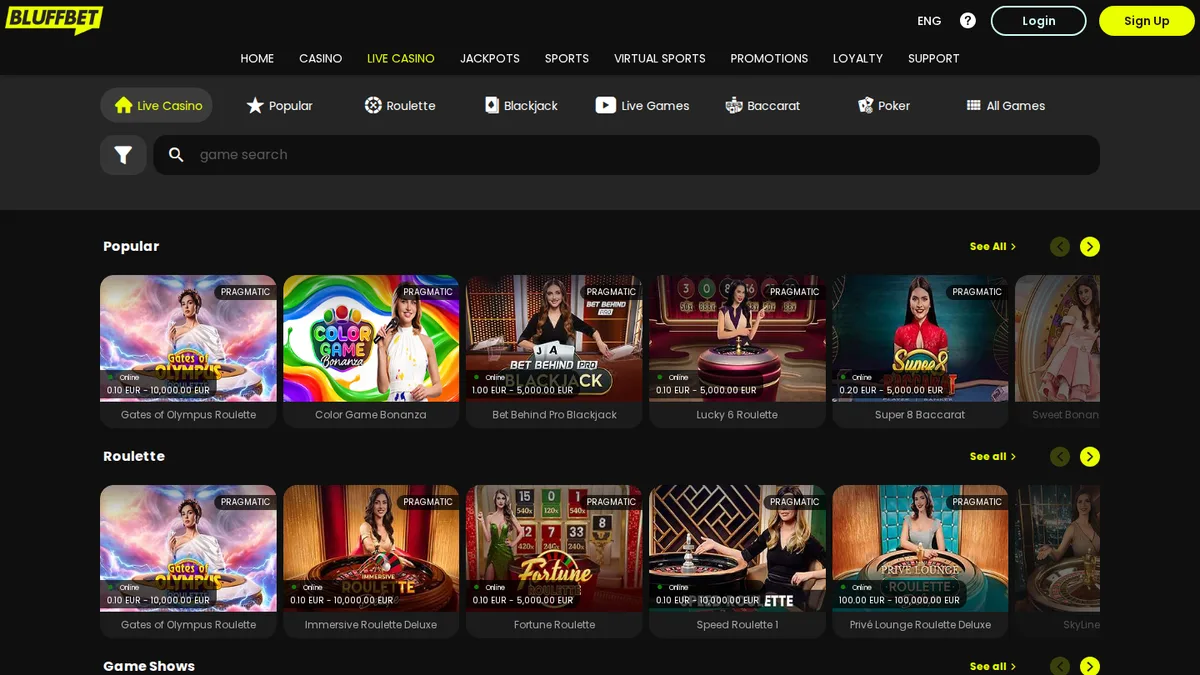Open Color Game Bonanza thumbnail
Viewport: 1200px width, 675px height.
(371, 338)
